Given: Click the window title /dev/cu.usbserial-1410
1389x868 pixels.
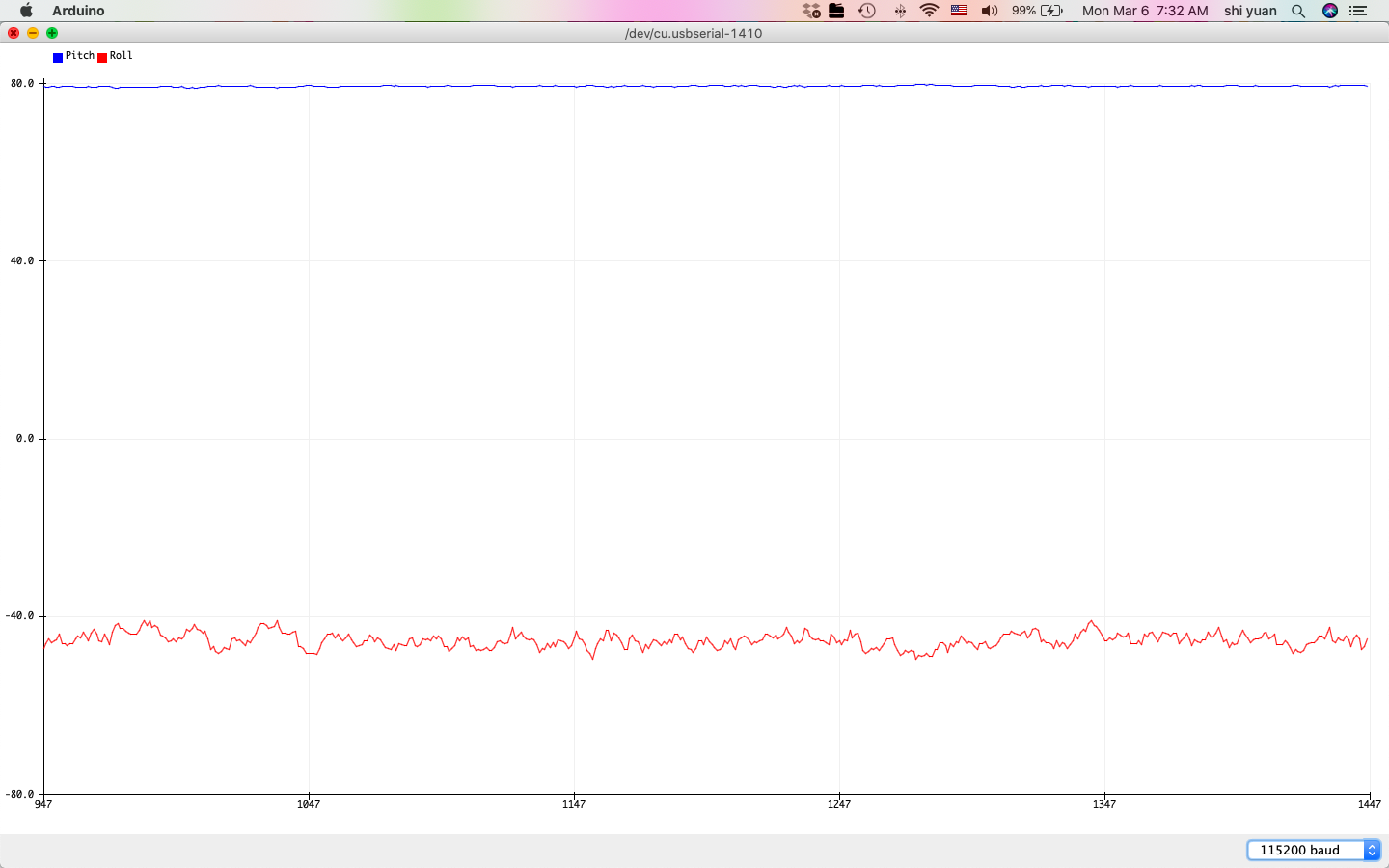Looking at the screenshot, I should pyautogui.click(x=694, y=33).
